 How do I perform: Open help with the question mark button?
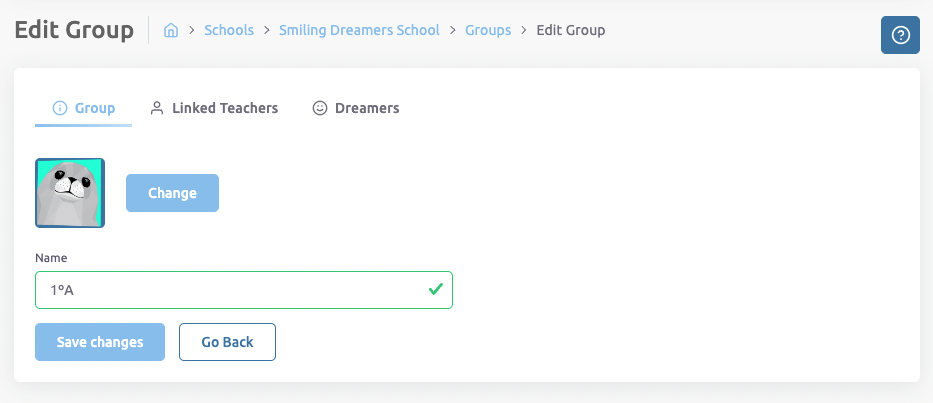[900, 35]
